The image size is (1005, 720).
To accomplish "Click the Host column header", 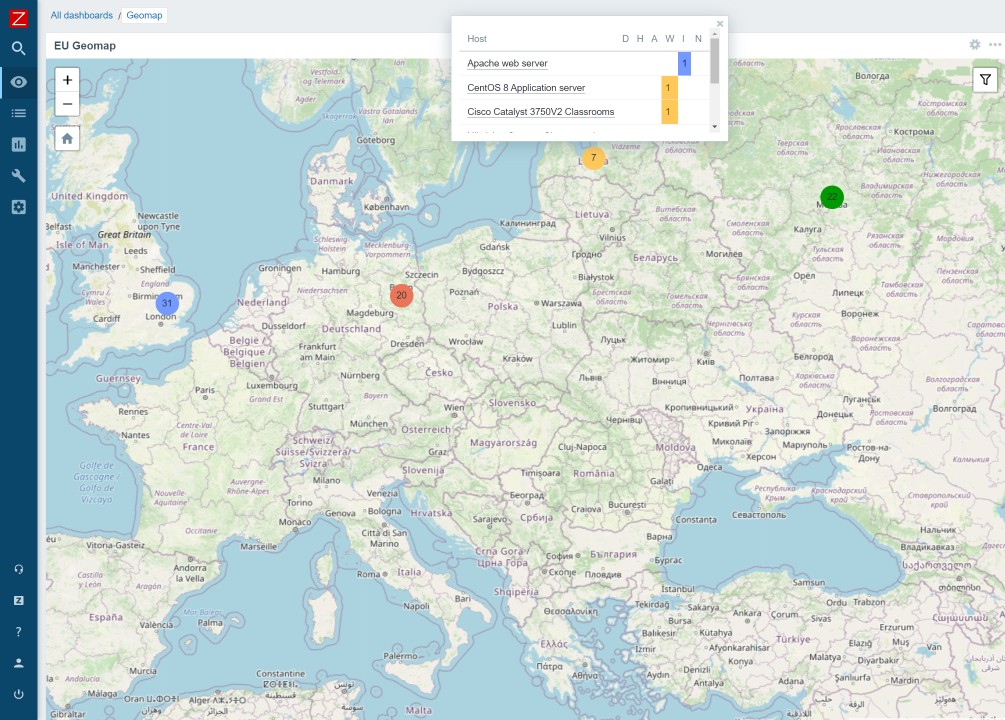I will (x=477, y=38).
